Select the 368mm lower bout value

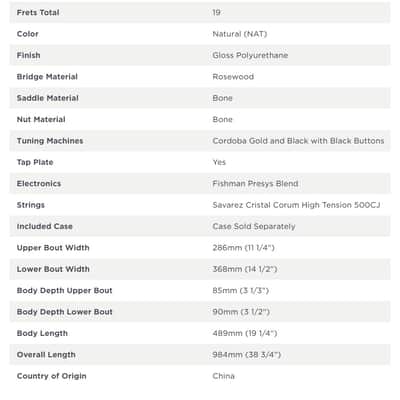click(x=245, y=269)
